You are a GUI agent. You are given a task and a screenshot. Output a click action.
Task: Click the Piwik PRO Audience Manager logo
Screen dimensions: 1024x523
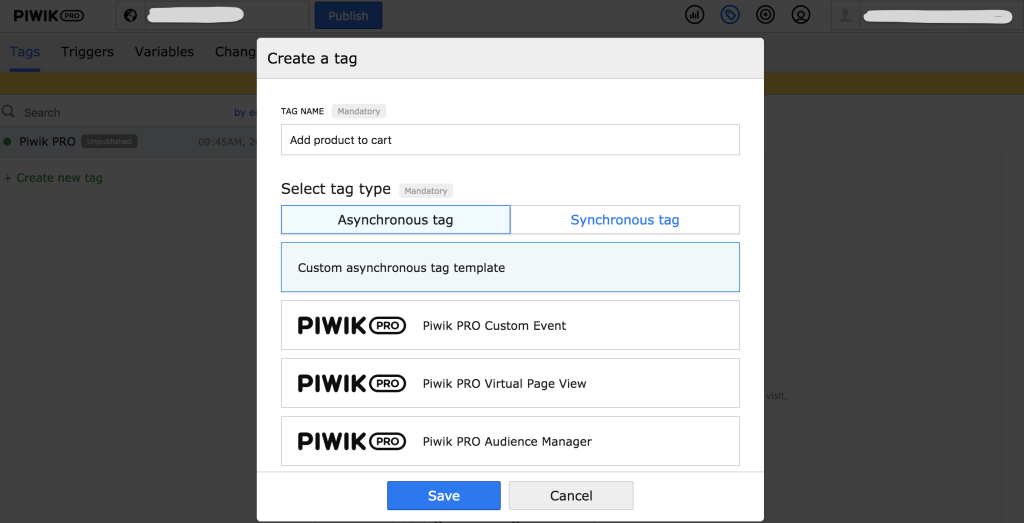(x=352, y=441)
